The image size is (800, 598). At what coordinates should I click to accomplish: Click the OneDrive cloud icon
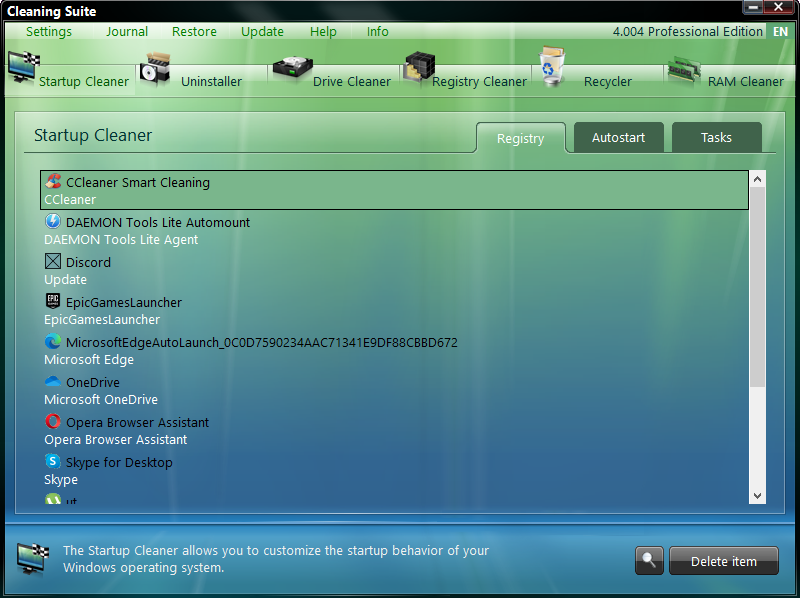click(53, 381)
